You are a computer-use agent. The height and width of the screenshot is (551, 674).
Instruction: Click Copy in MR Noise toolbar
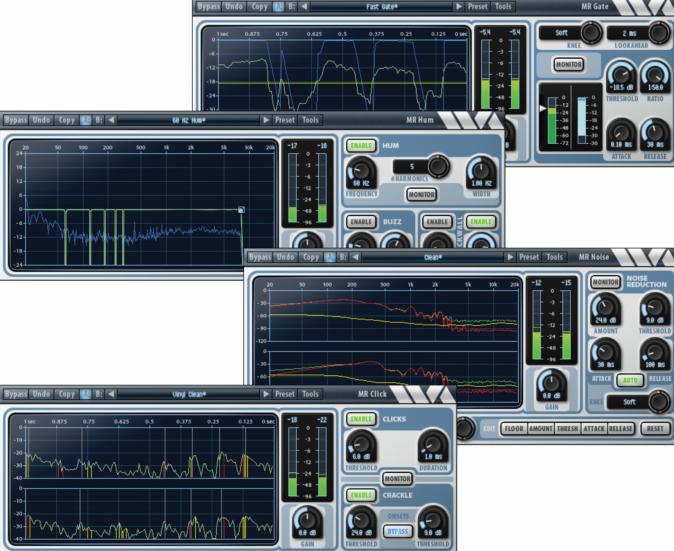pyautogui.click(x=311, y=257)
